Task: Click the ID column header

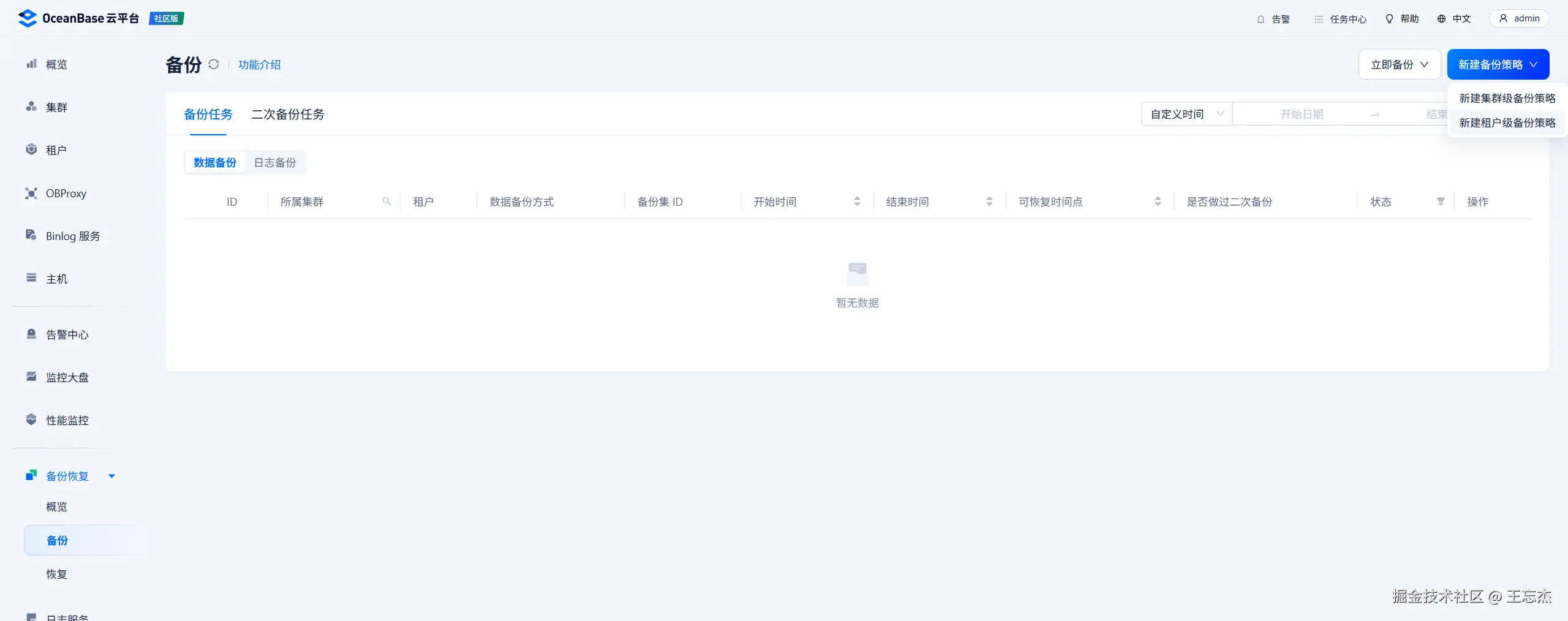Action: (x=232, y=201)
